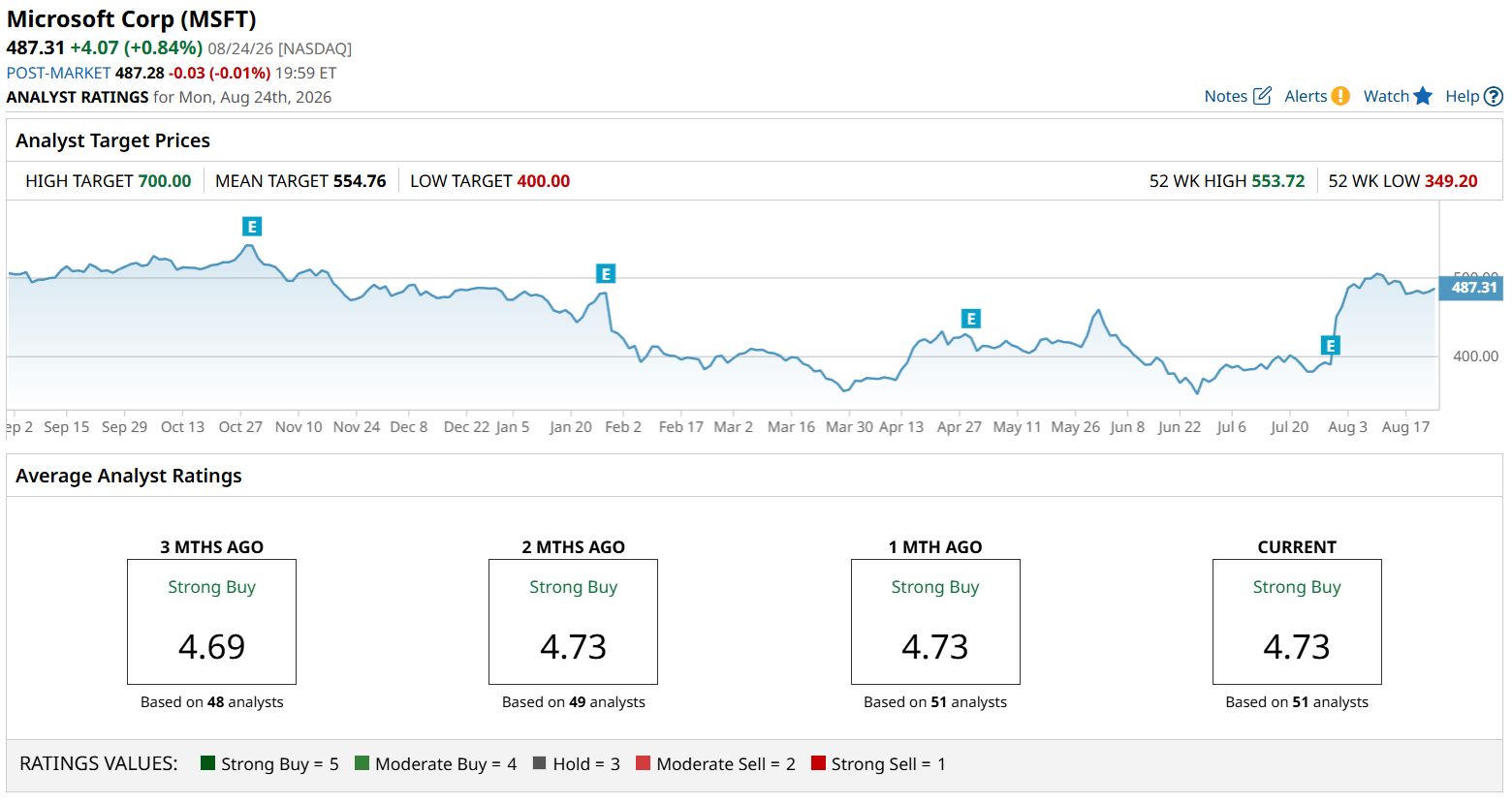Click the 52 week low value 349.20
The height and width of the screenshot is (804, 1512).
click(x=1451, y=181)
